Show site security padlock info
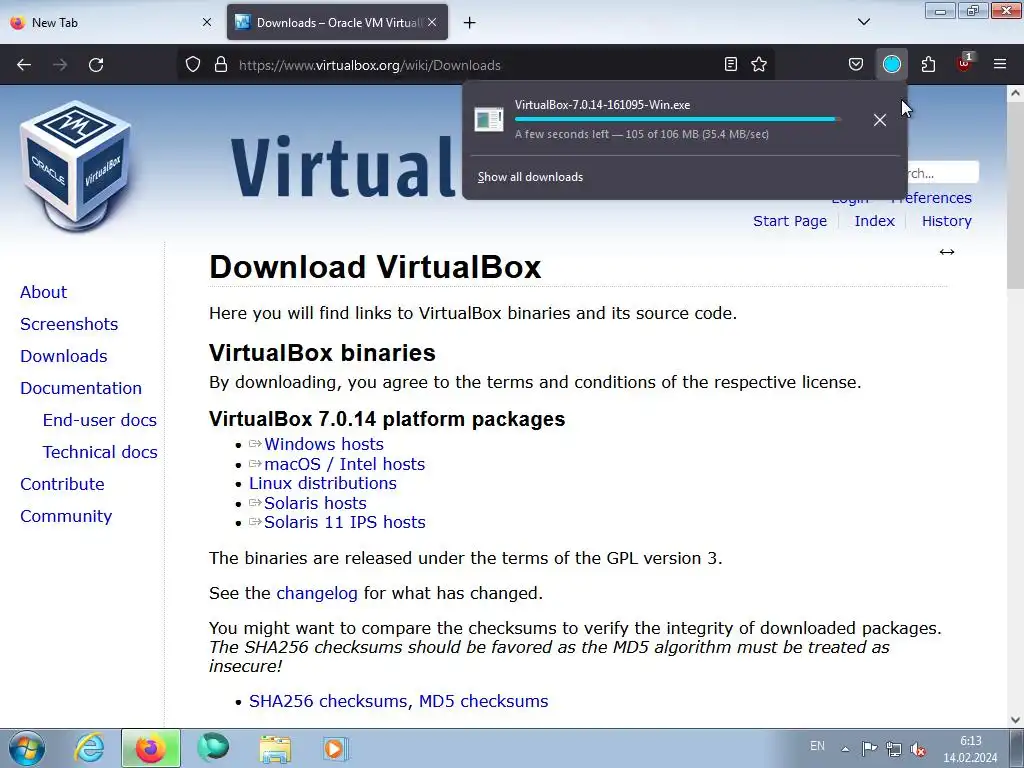1024x768 pixels. click(x=221, y=65)
